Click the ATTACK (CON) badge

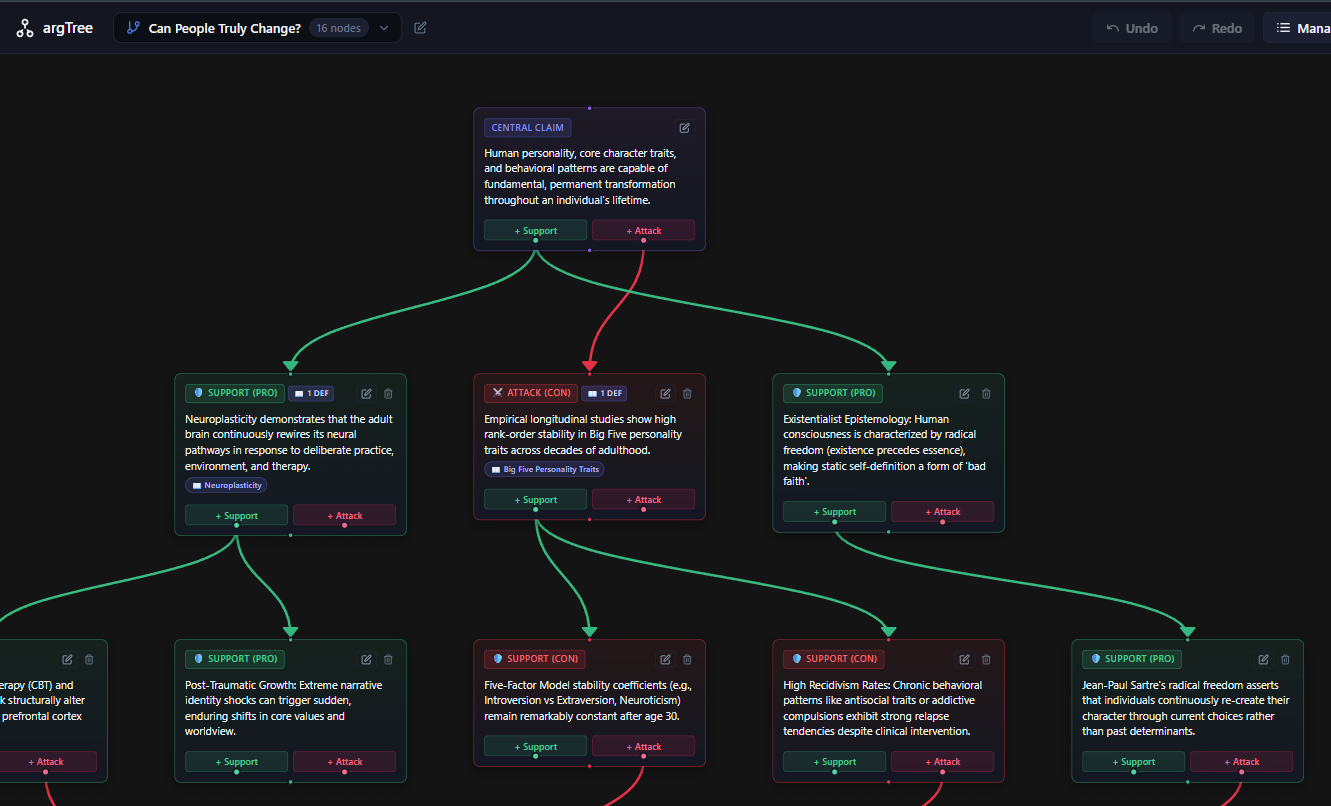pyautogui.click(x=530, y=393)
